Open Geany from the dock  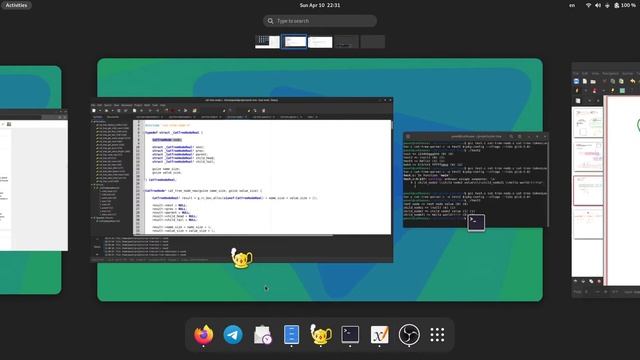pos(321,335)
